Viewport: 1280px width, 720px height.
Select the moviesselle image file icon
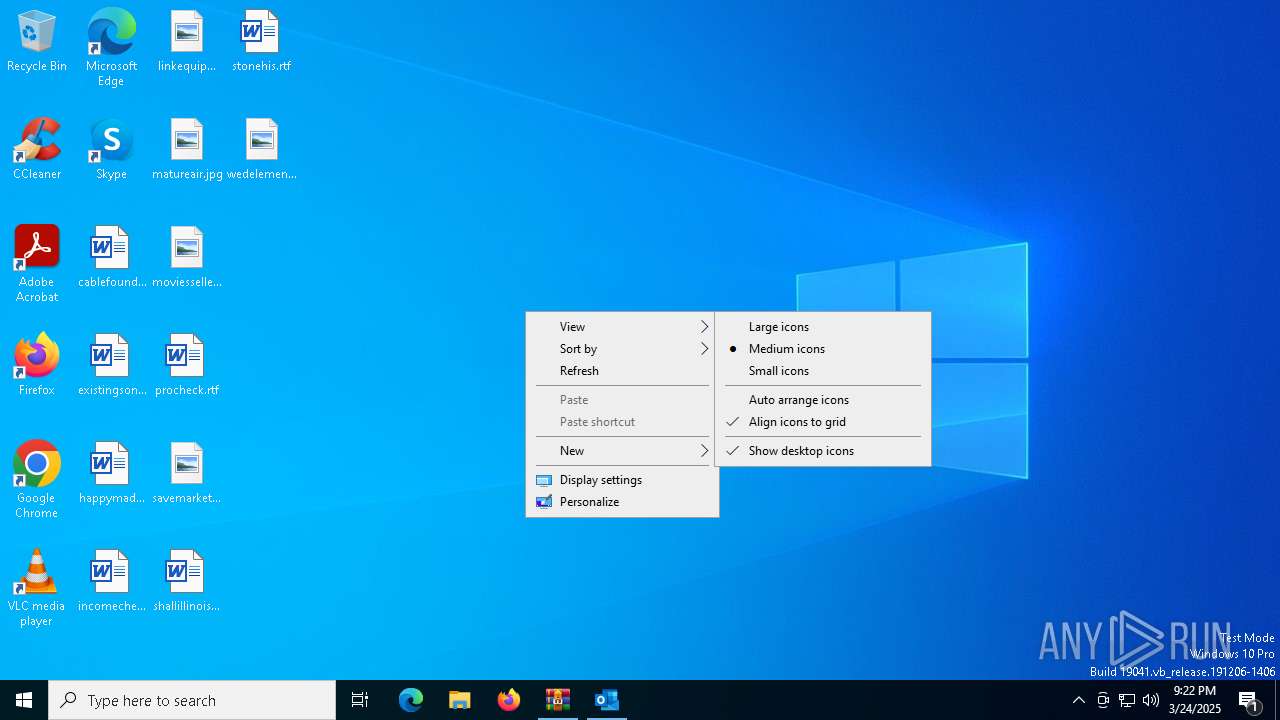187,257
